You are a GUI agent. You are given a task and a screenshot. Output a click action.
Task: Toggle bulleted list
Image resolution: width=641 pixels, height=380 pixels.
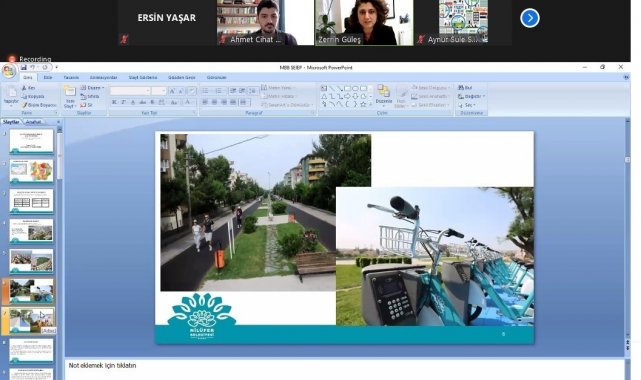[206, 91]
